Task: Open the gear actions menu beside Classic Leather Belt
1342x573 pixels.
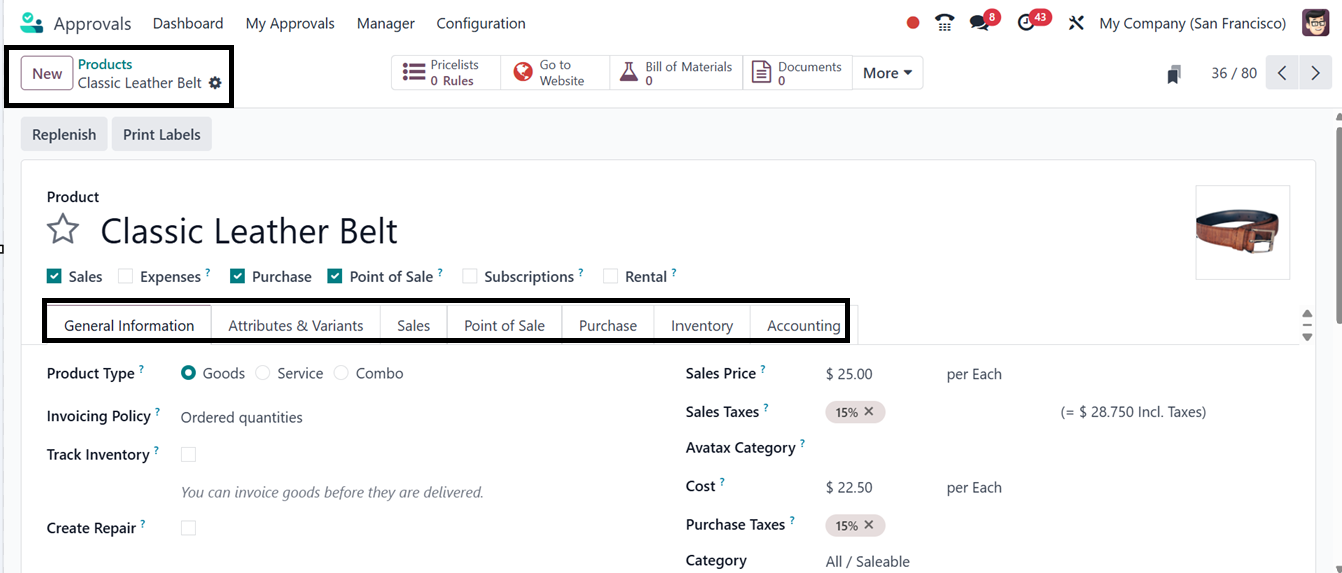Action: click(215, 83)
